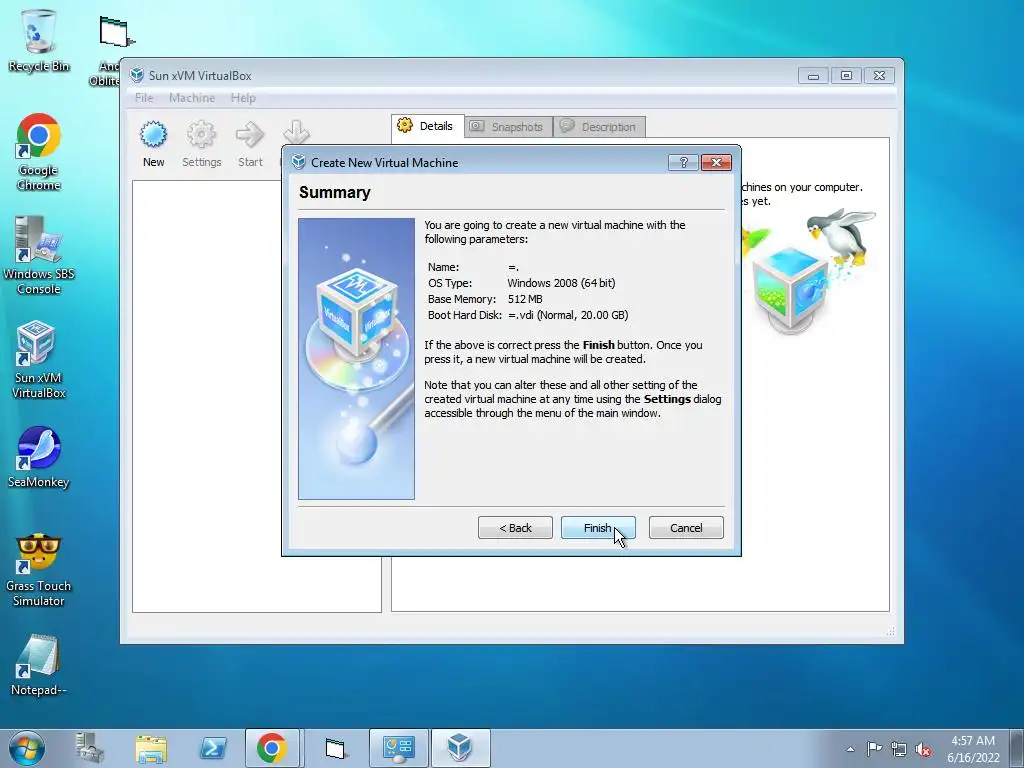Image resolution: width=1024 pixels, height=768 pixels.
Task: Click the '=.vdi (Normal, 20.00 GB)' disk text
Action: click(568, 315)
